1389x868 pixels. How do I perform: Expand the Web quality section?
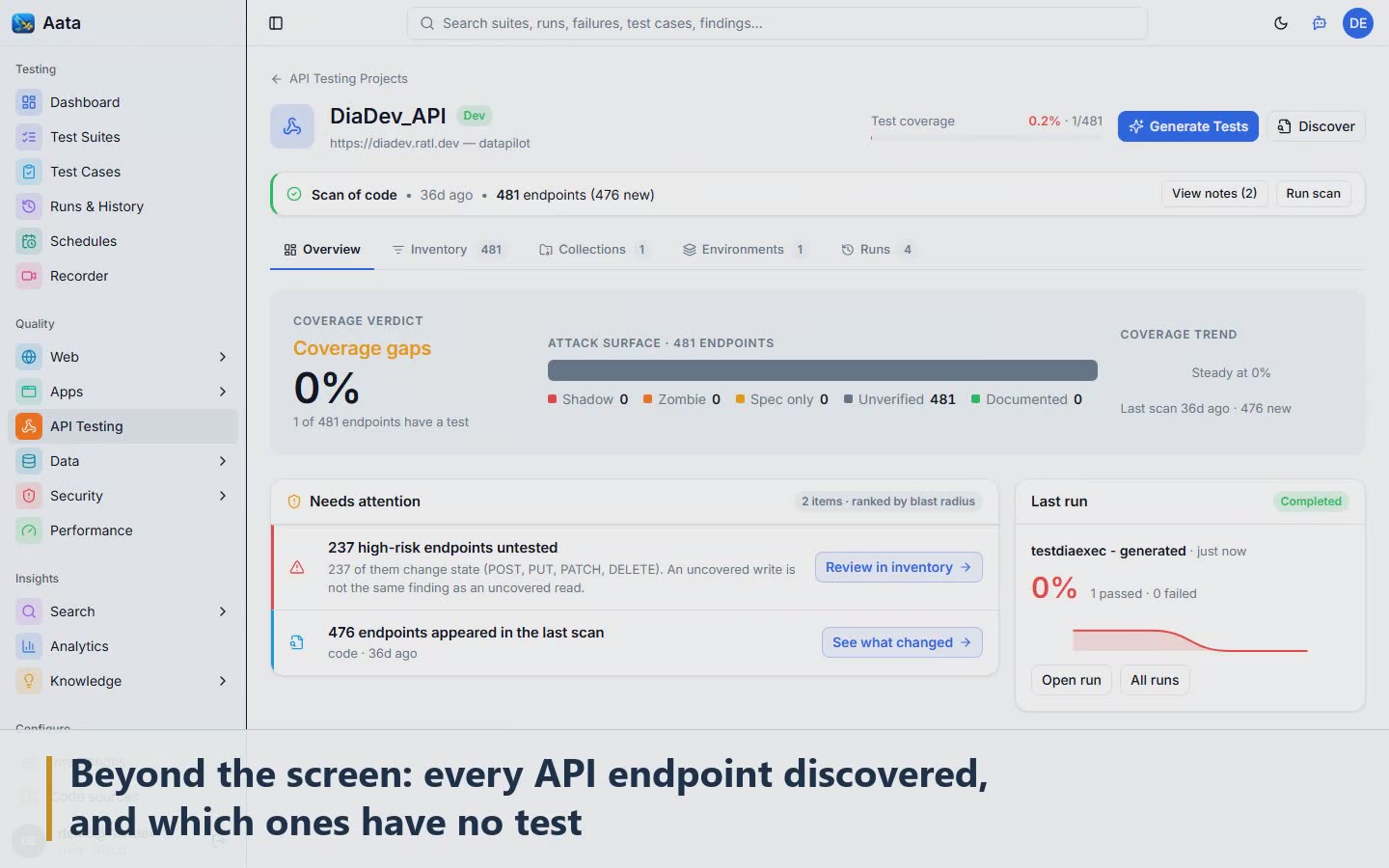[223, 357]
